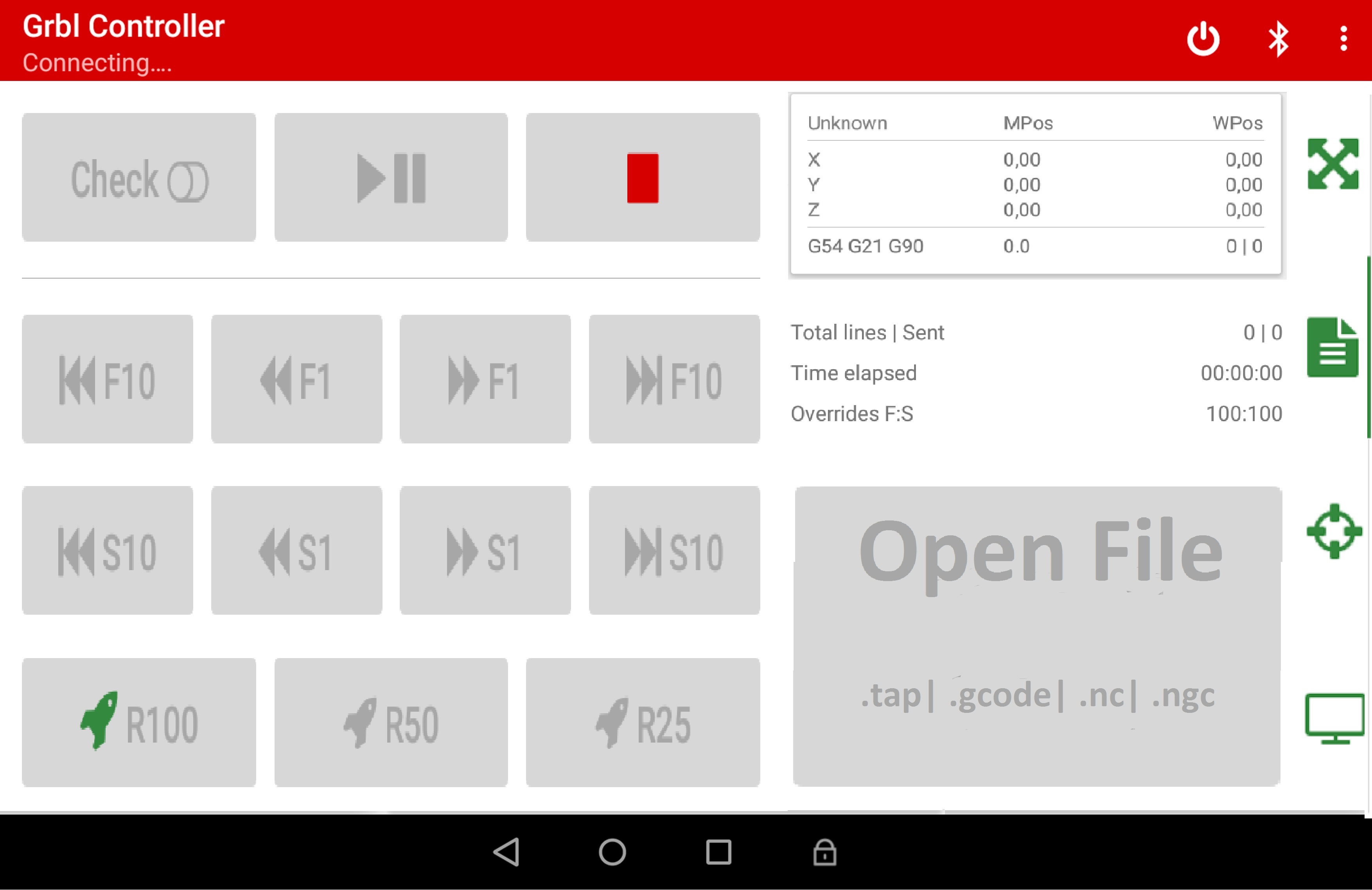The width and height of the screenshot is (1372, 890).
Task: Set rapid override to R100
Action: pos(139,722)
